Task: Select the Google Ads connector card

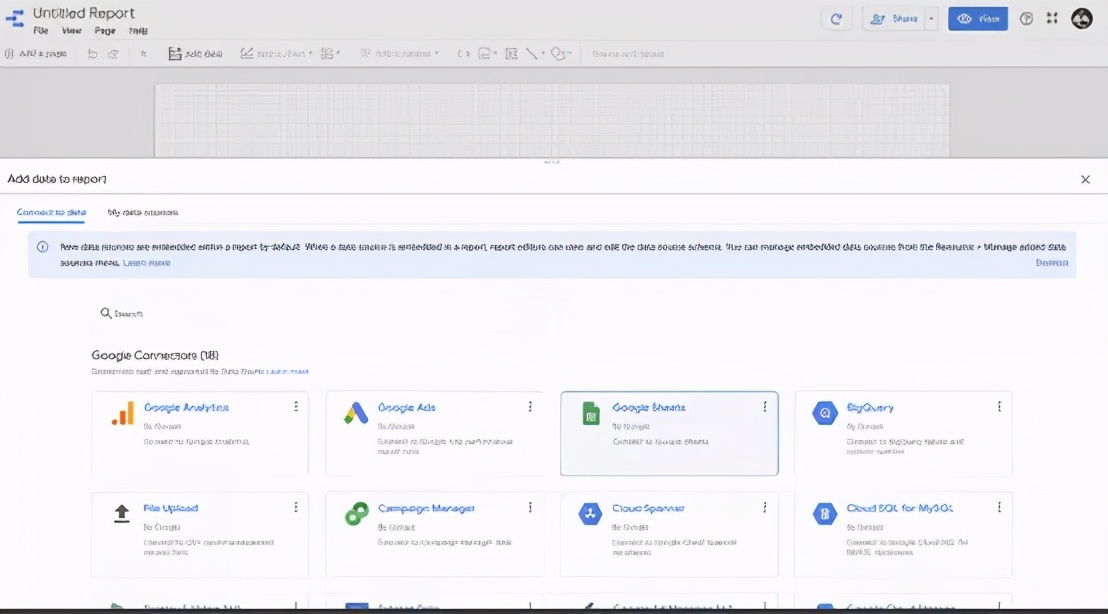Action: pyautogui.click(x=435, y=433)
